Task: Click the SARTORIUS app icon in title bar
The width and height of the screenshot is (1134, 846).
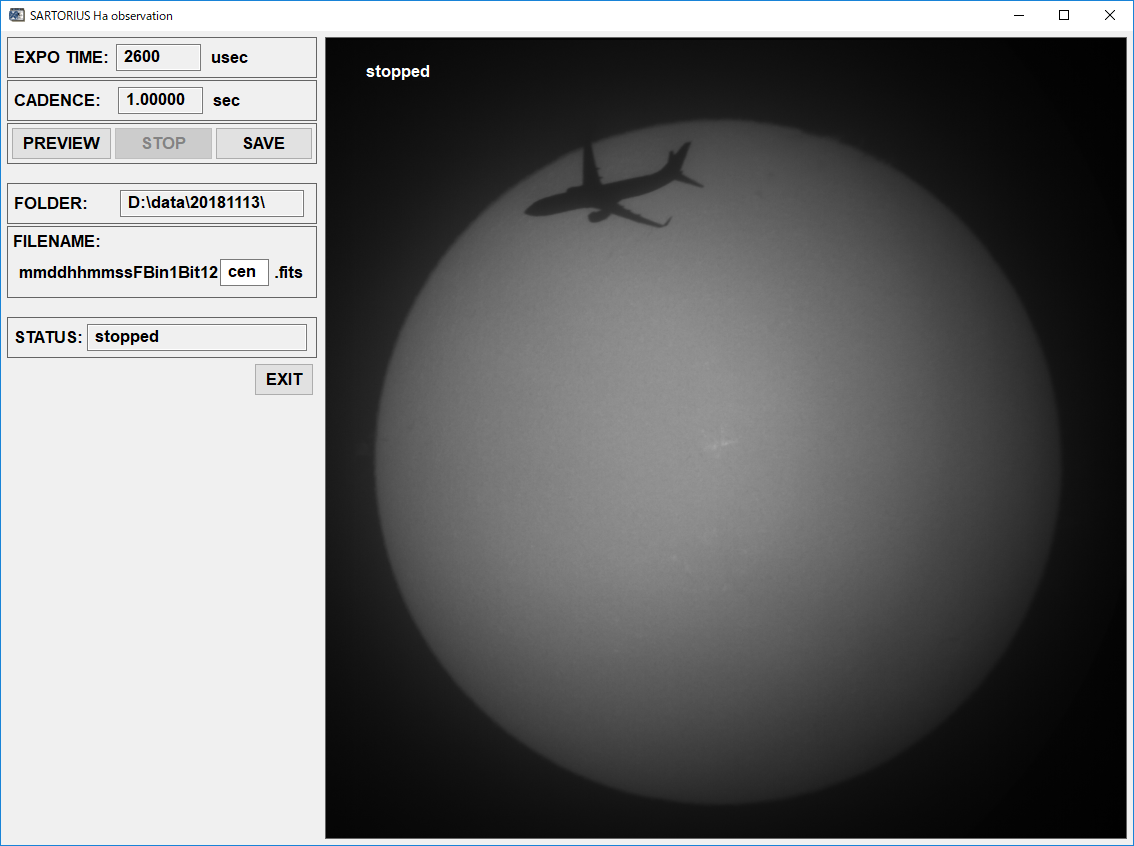Action: (17, 15)
